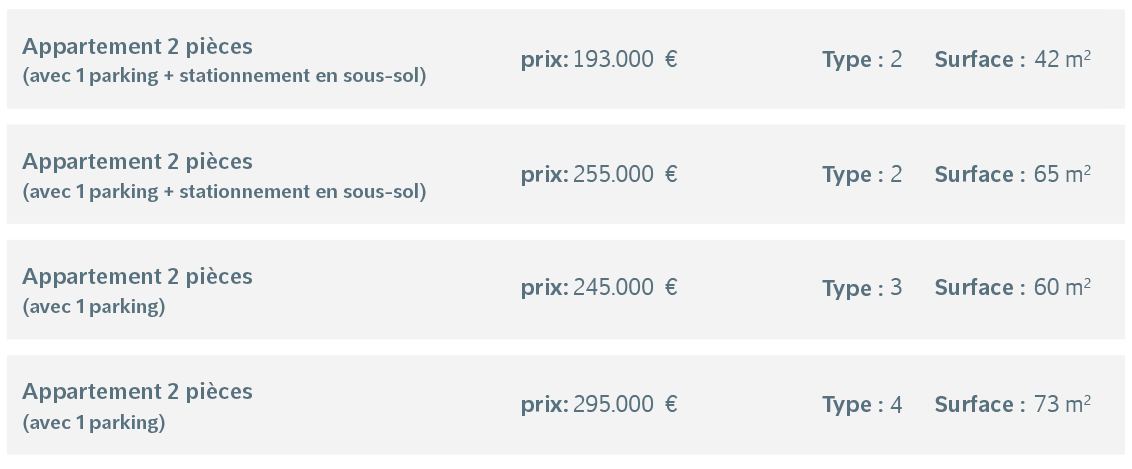
Task: Click '(avec 1 parking)' under the 295.000 € listing
Action: (94, 422)
